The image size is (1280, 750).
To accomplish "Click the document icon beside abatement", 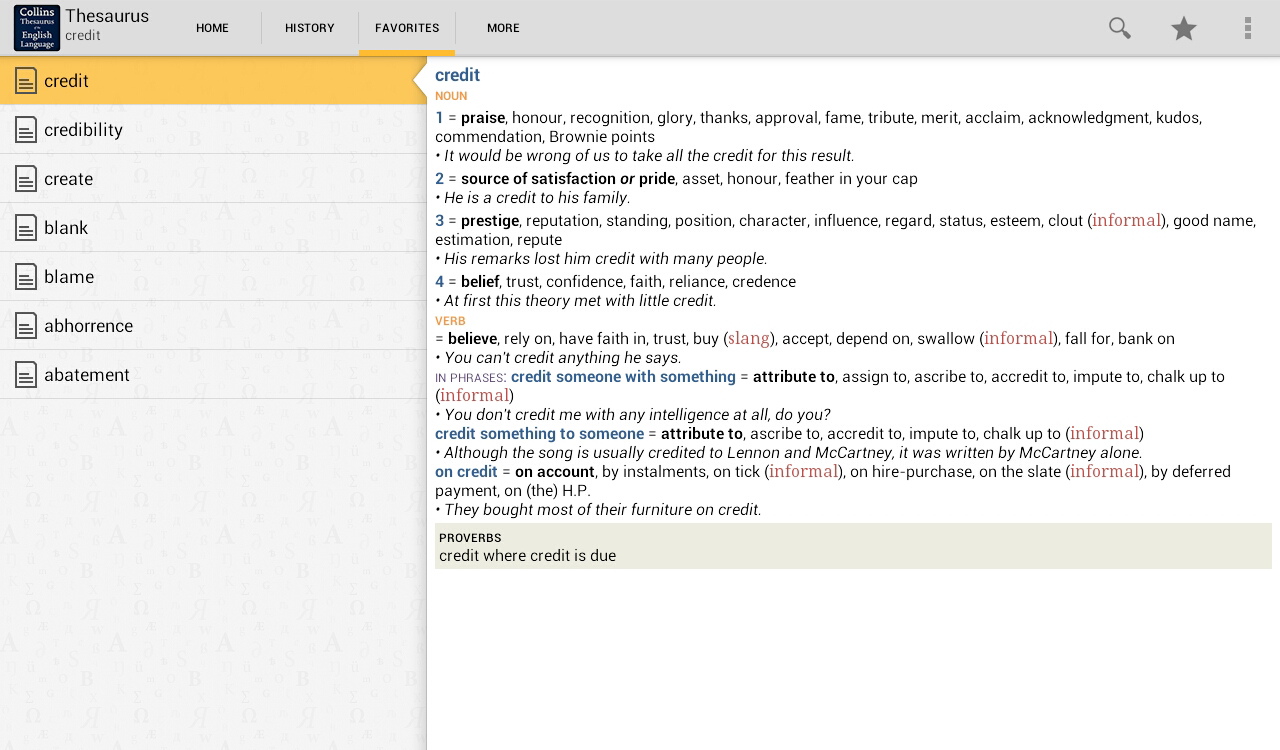I will [26, 375].
